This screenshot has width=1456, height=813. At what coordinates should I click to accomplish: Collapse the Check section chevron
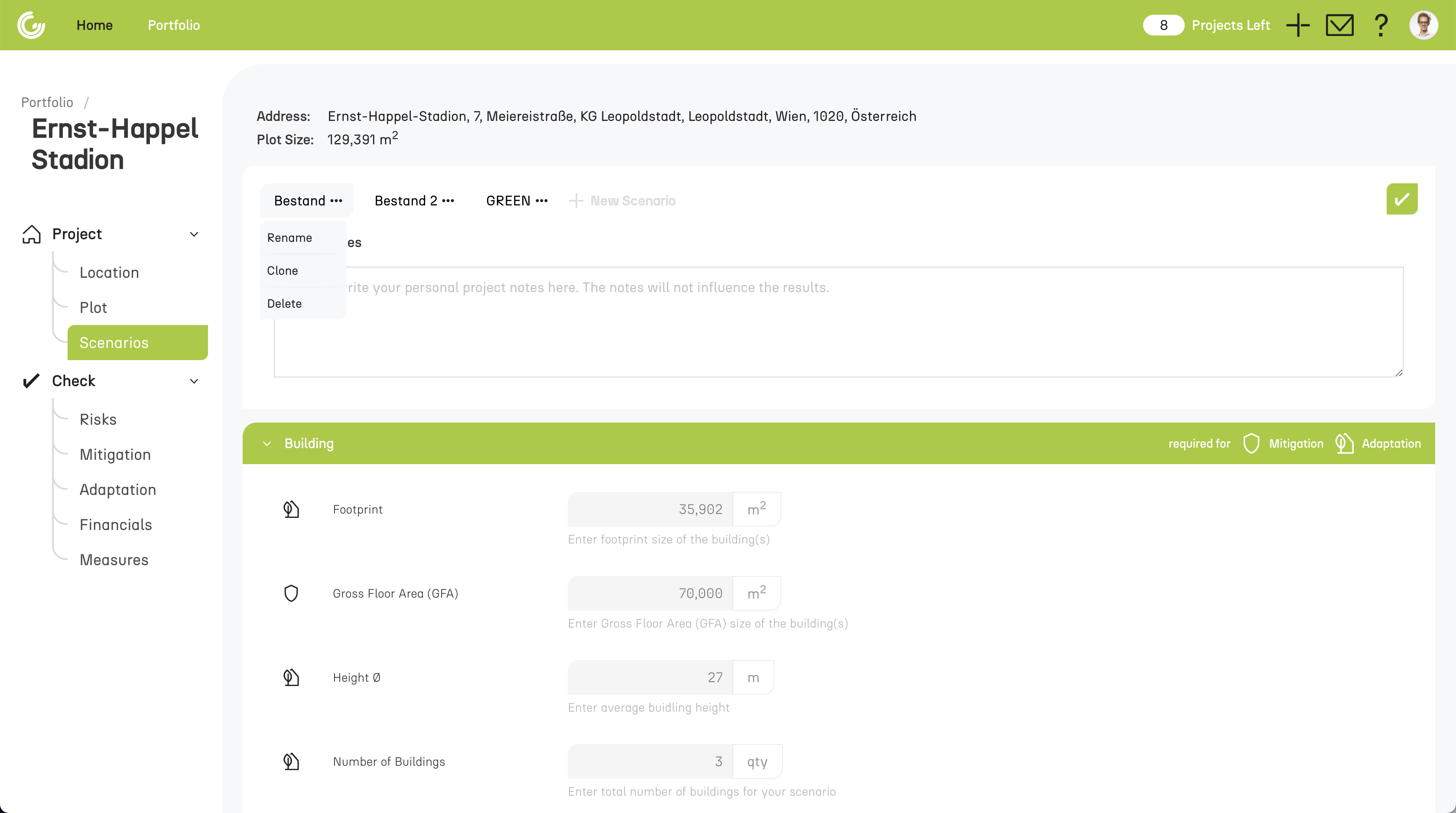point(194,381)
